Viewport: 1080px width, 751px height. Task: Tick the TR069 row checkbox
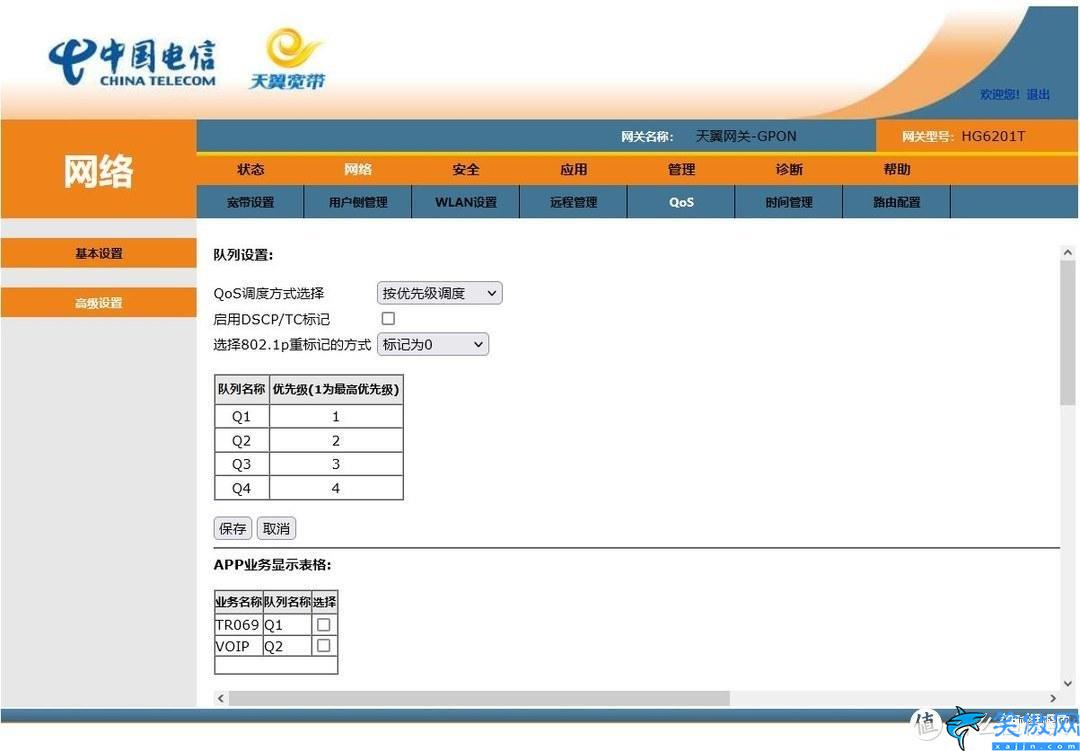[x=323, y=625]
